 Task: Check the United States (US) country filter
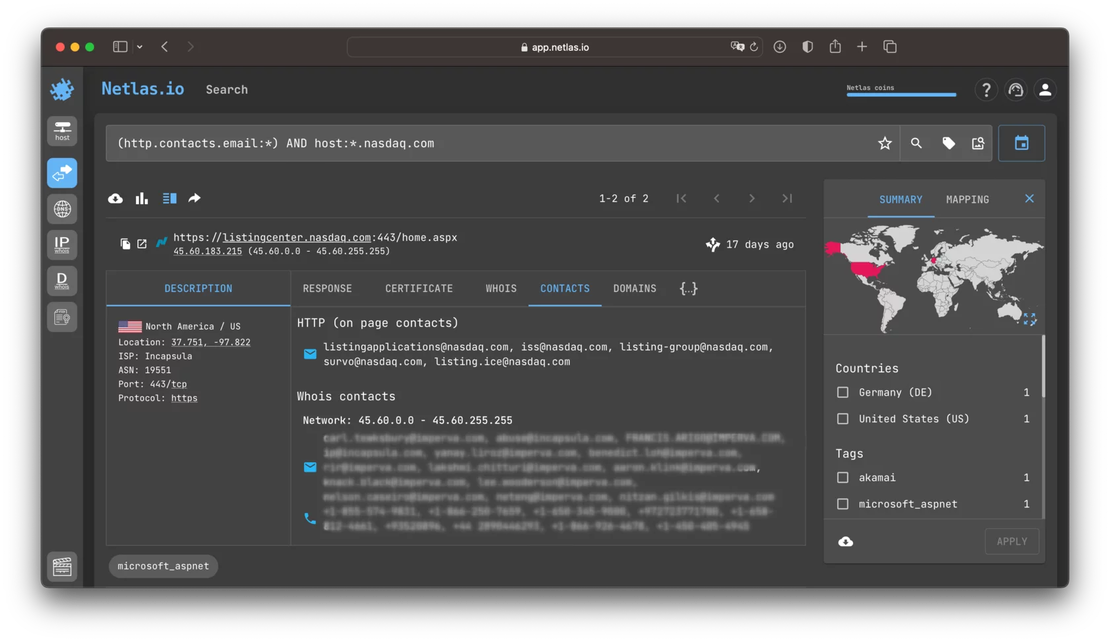[843, 418]
